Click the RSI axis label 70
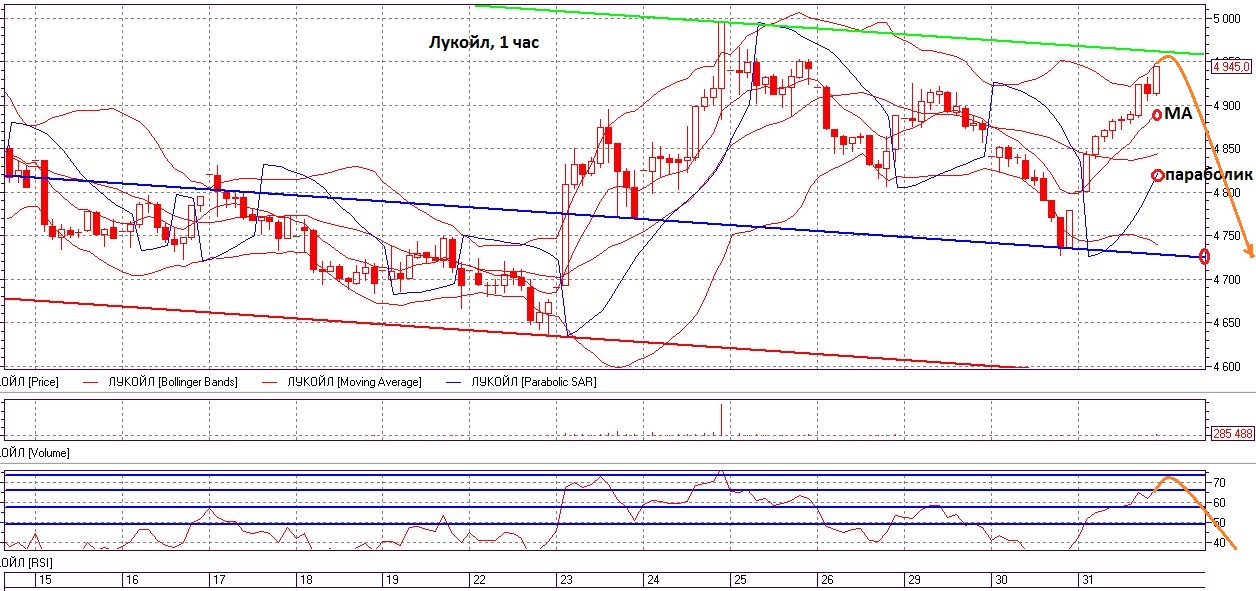The width and height of the screenshot is (1256, 591). 1219,482
